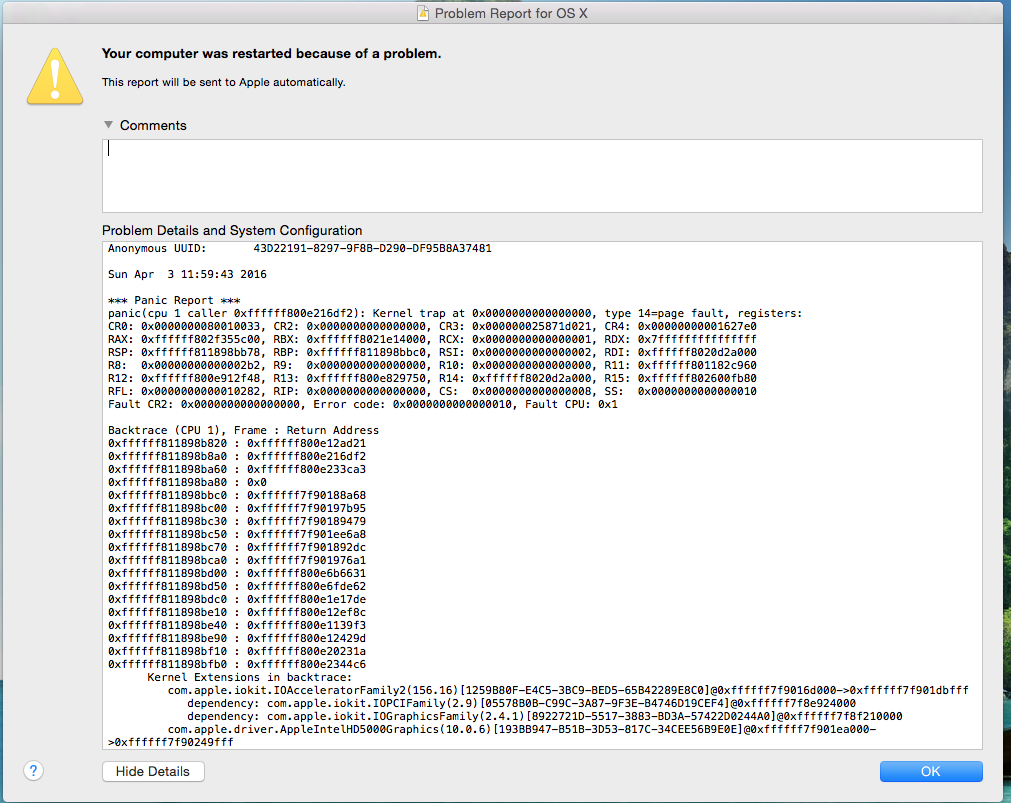Click the RFL registers line
This screenshot has height=803, width=1011.
(432, 392)
